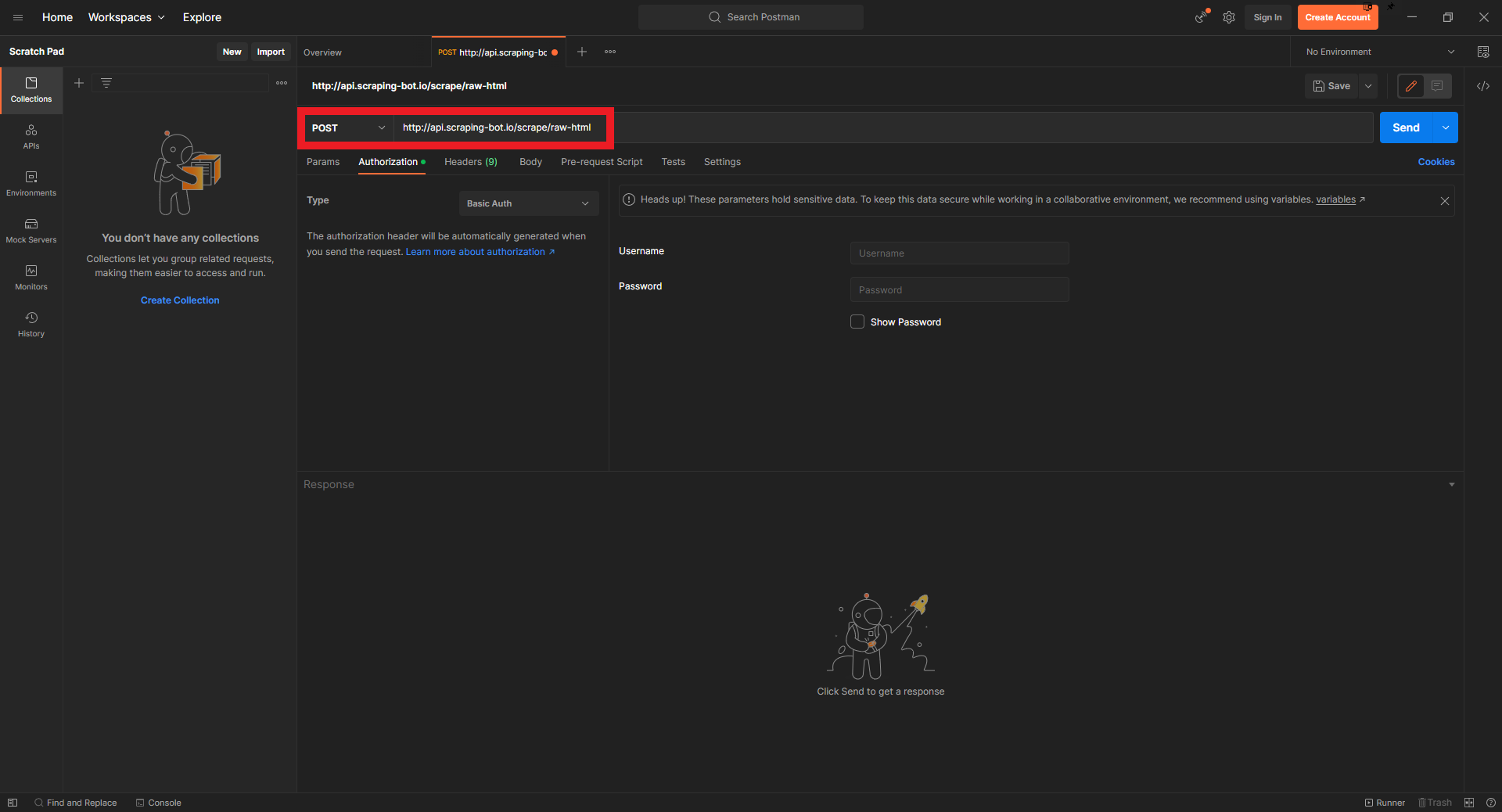The height and width of the screenshot is (812, 1502).
Task: Click the Password input field
Action: tap(959, 290)
